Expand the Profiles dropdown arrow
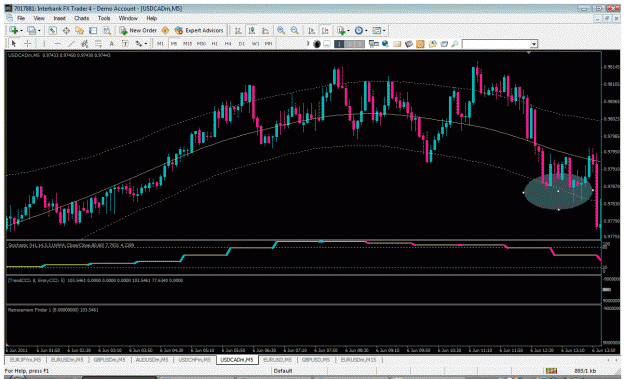 [39, 31]
